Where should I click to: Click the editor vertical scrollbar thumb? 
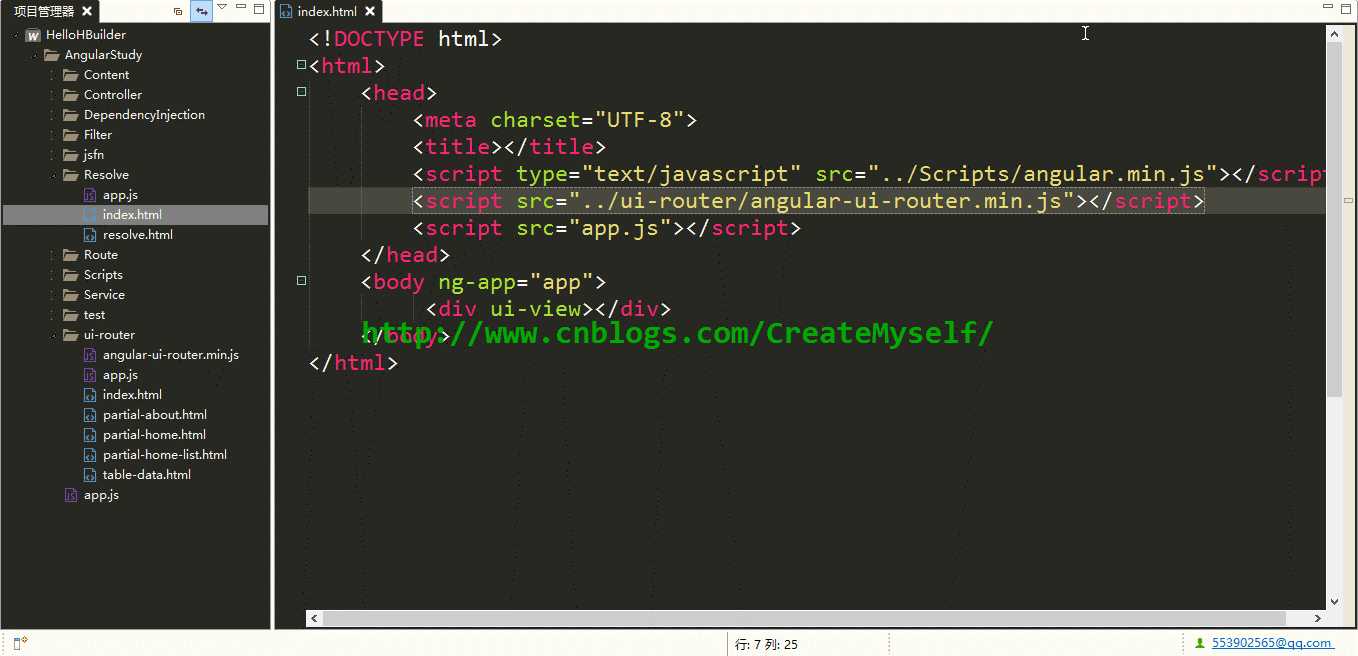tap(1335, 219)
